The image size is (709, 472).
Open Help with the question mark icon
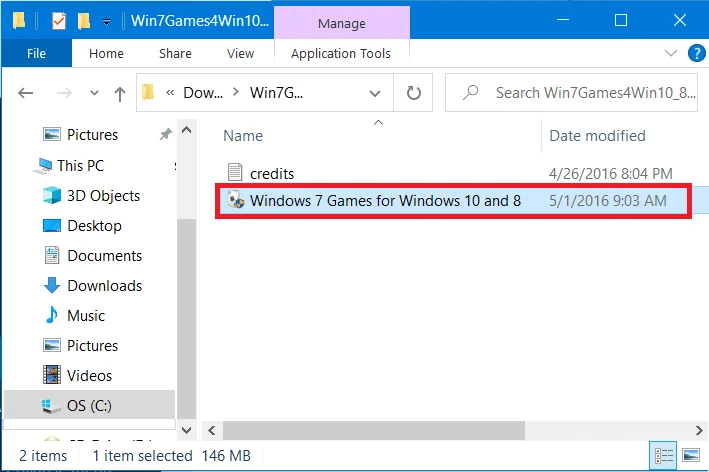coord(696,53)
